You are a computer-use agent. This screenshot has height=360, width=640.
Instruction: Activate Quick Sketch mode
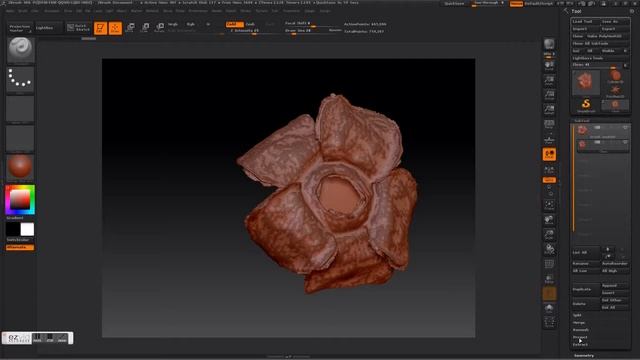click(78, 27)
